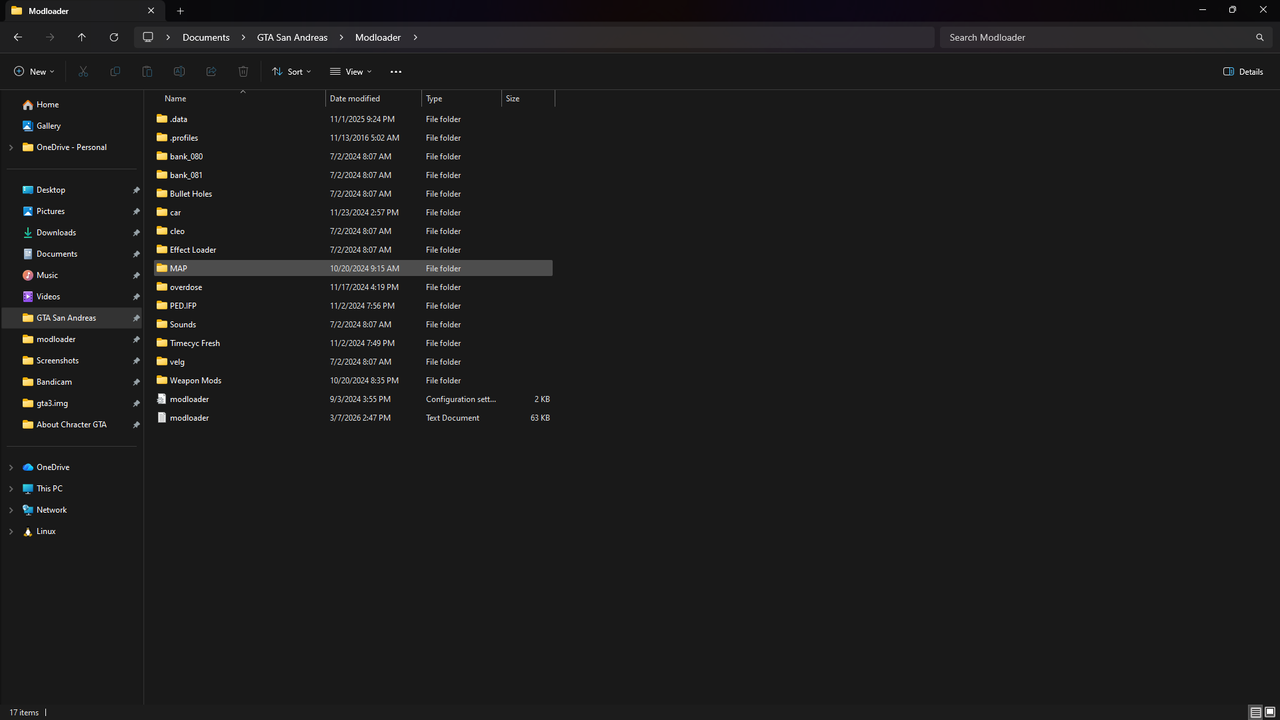This screenshot has width=1280, height=720.
Task: Click the Cut scissors icon
Action: pos(83,72)
